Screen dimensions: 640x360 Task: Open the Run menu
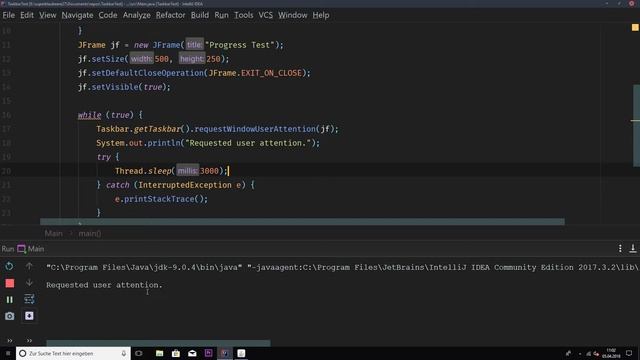pos(222,15)
